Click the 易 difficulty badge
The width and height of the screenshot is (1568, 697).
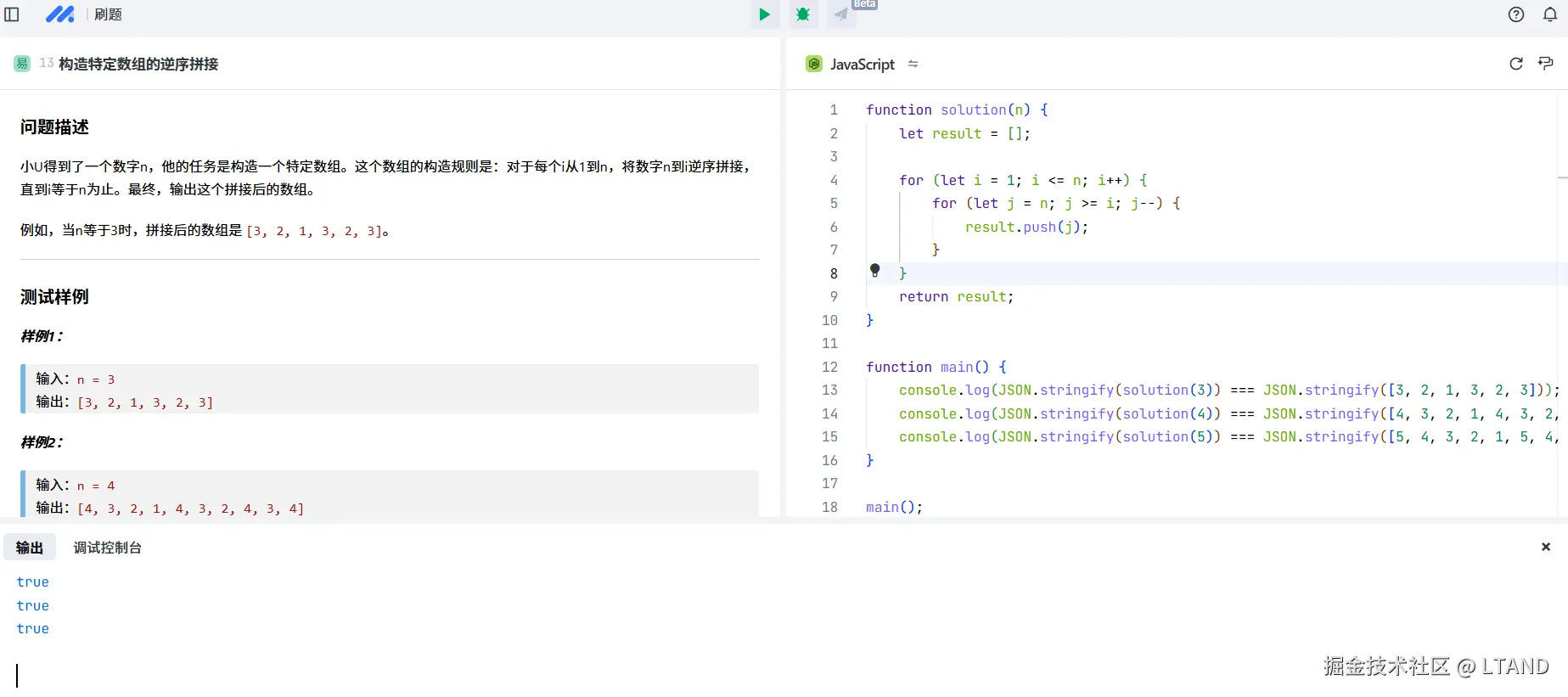pyautogui.click(x=22, y=64)
